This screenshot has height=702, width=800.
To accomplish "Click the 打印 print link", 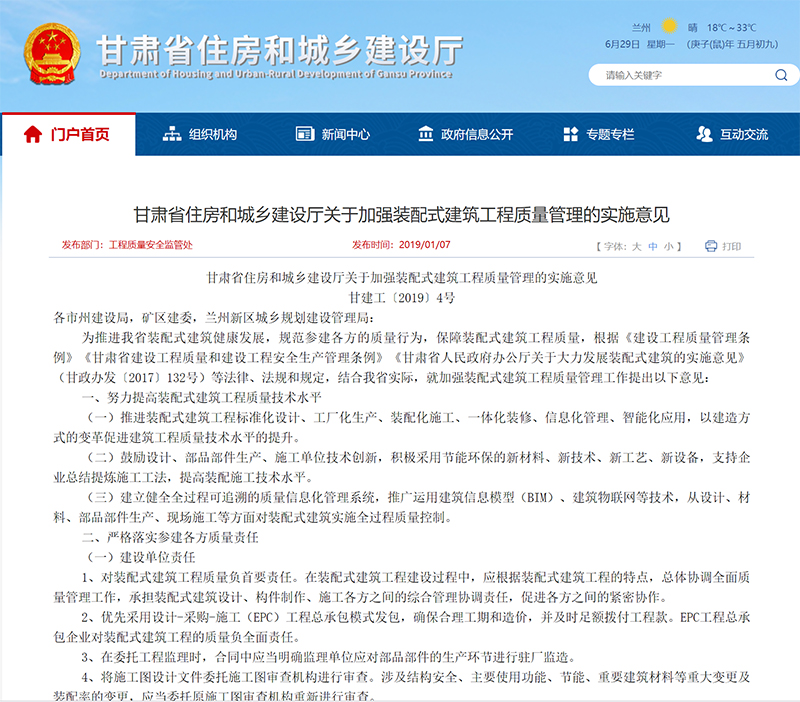I will click(x=732, y=245).
